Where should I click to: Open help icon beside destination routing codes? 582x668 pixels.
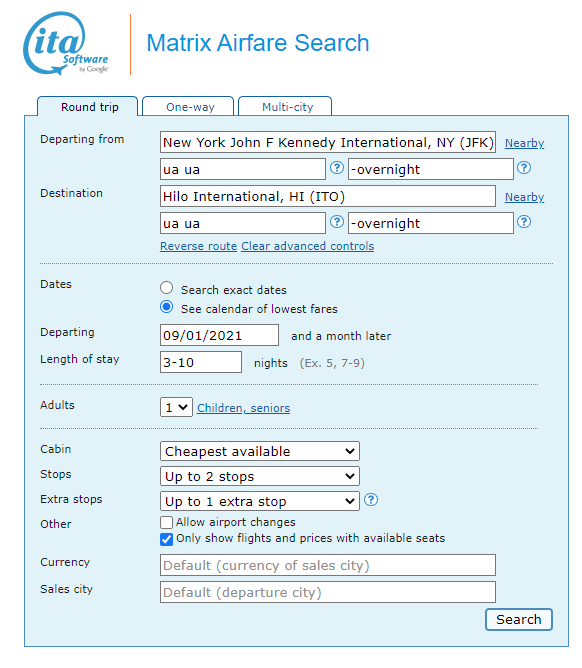point(337,222)
